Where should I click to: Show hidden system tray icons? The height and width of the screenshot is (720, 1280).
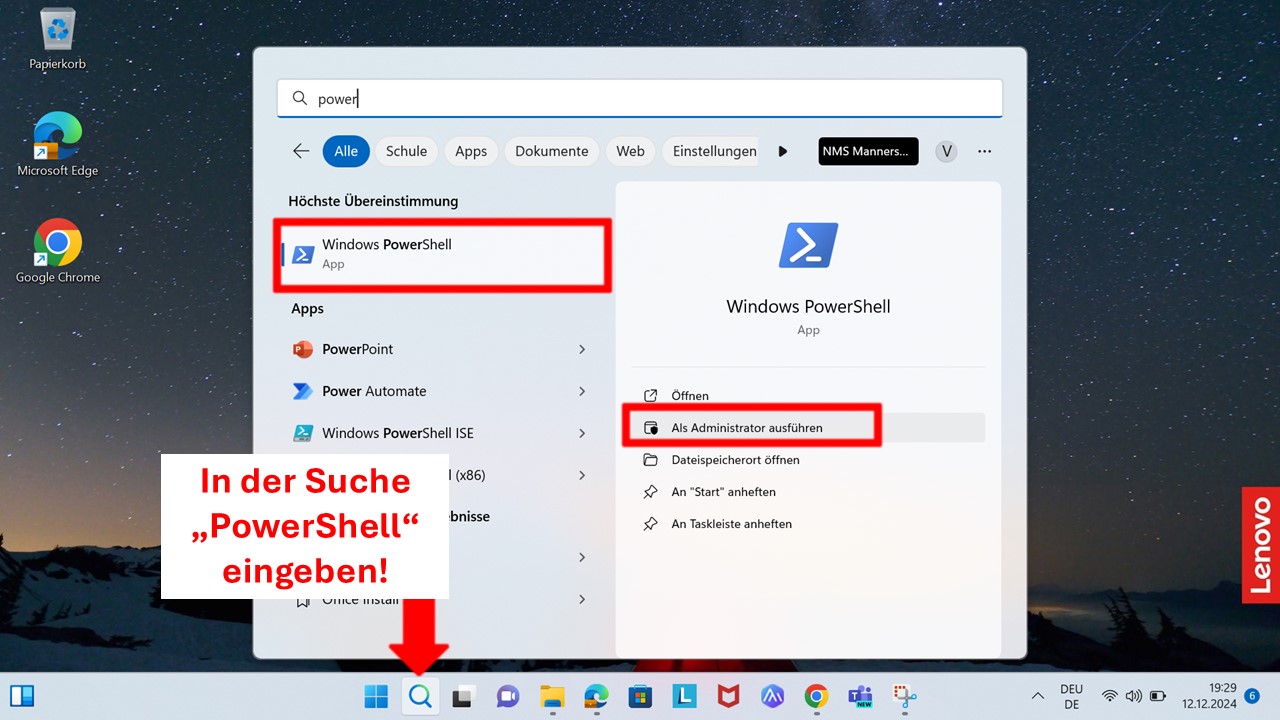tap(1038, 696)
